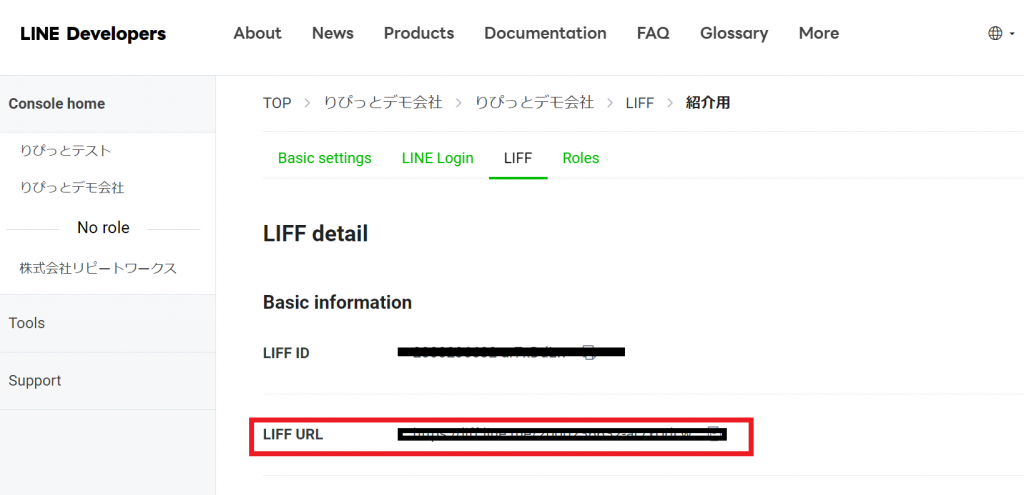Select 株式会社リピートワークス in sidebar
This screenshot has height=495, width=1024.
coord(98,268)
